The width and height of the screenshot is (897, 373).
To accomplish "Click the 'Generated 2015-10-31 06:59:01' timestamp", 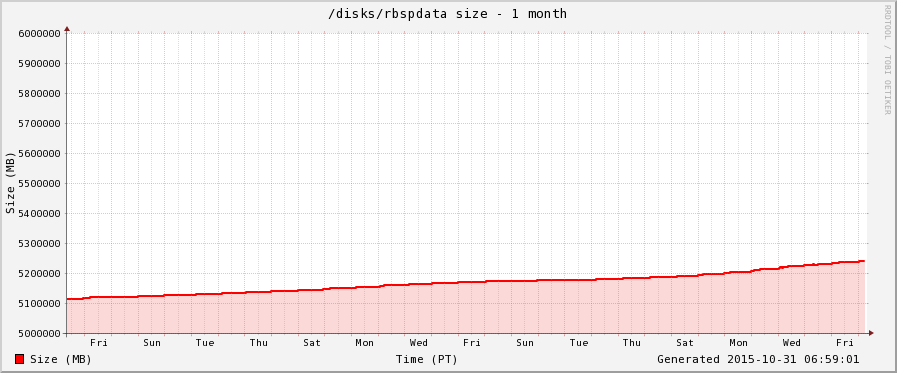I will [x=758, y=359].
